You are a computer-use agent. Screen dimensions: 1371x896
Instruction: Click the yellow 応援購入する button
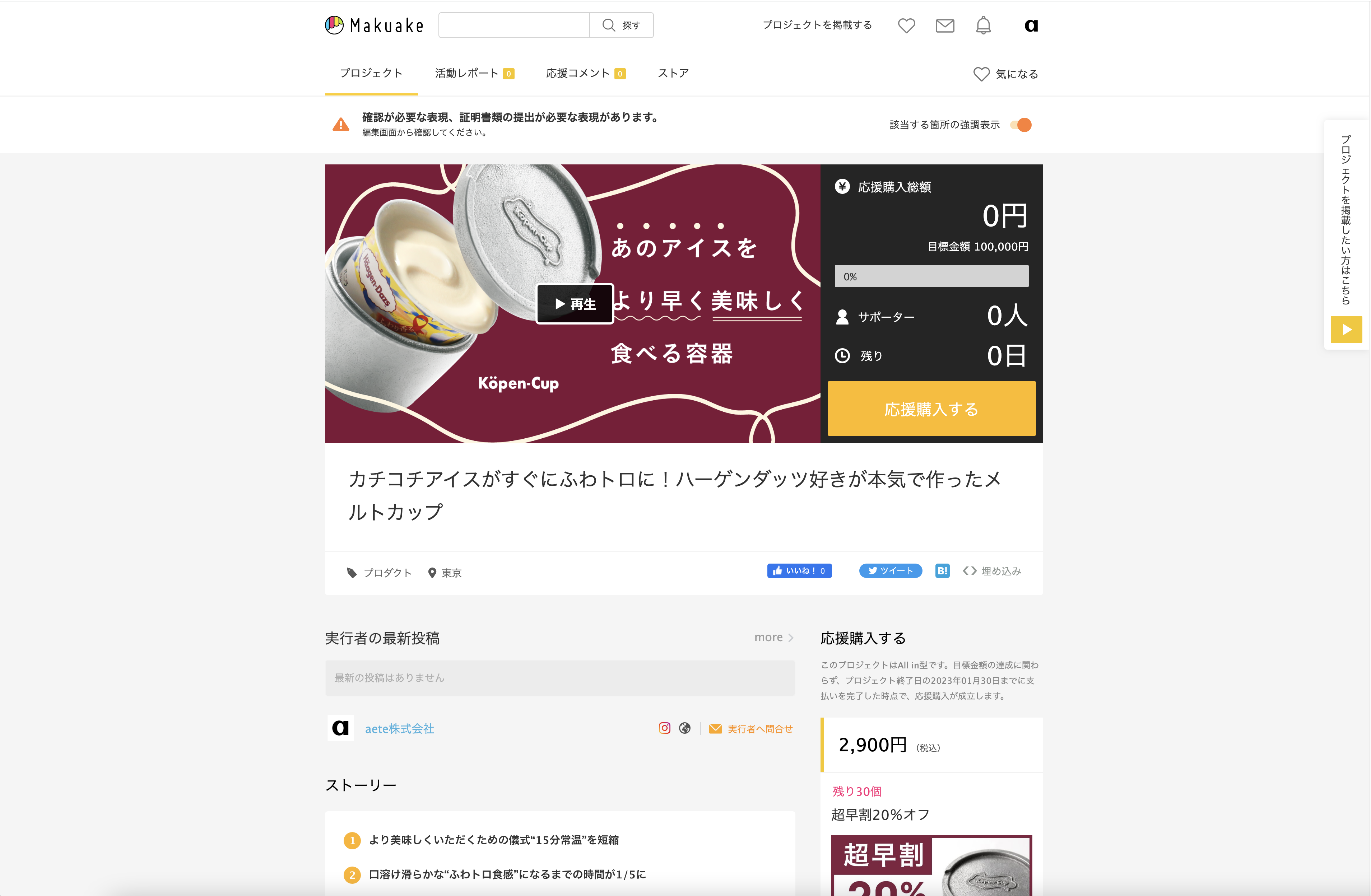931,409
